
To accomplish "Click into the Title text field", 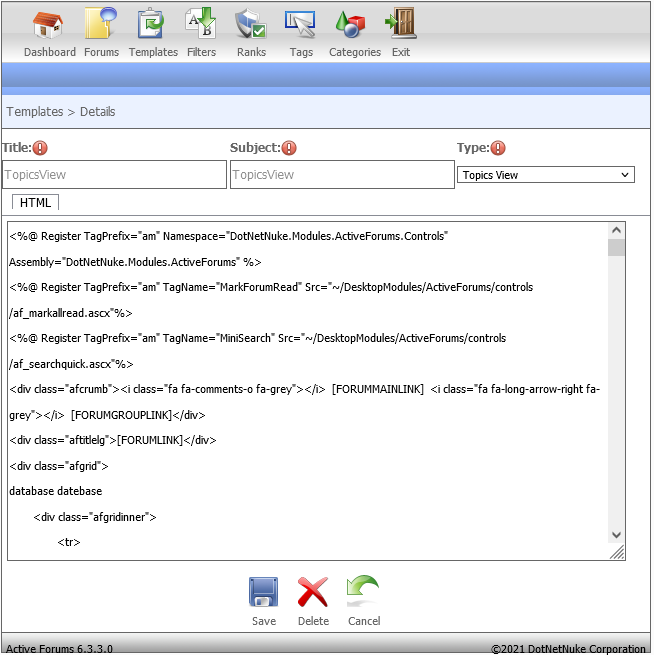I will point(114,175).
